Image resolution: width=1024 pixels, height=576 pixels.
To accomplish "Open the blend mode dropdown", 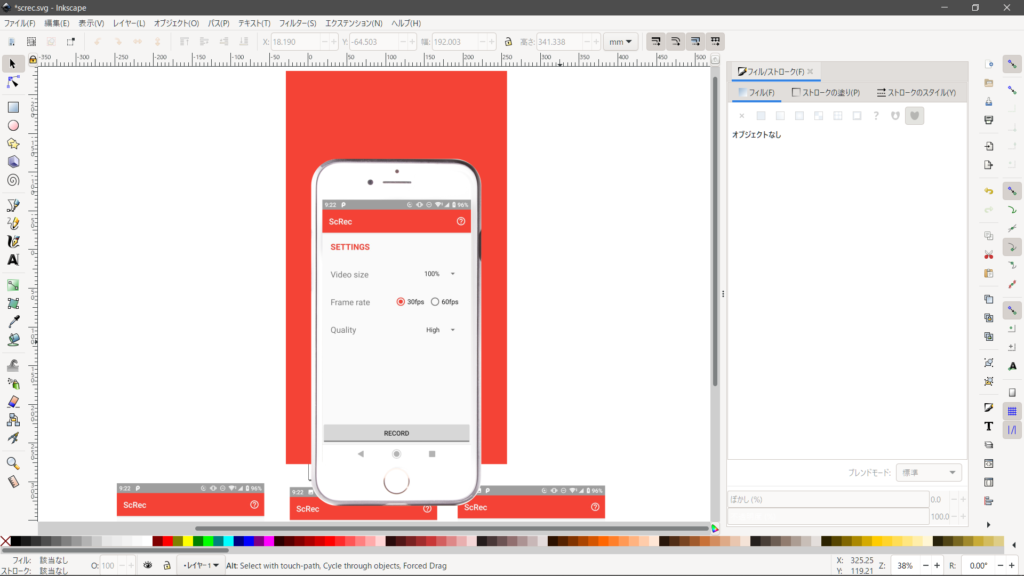I will (928, 472).
